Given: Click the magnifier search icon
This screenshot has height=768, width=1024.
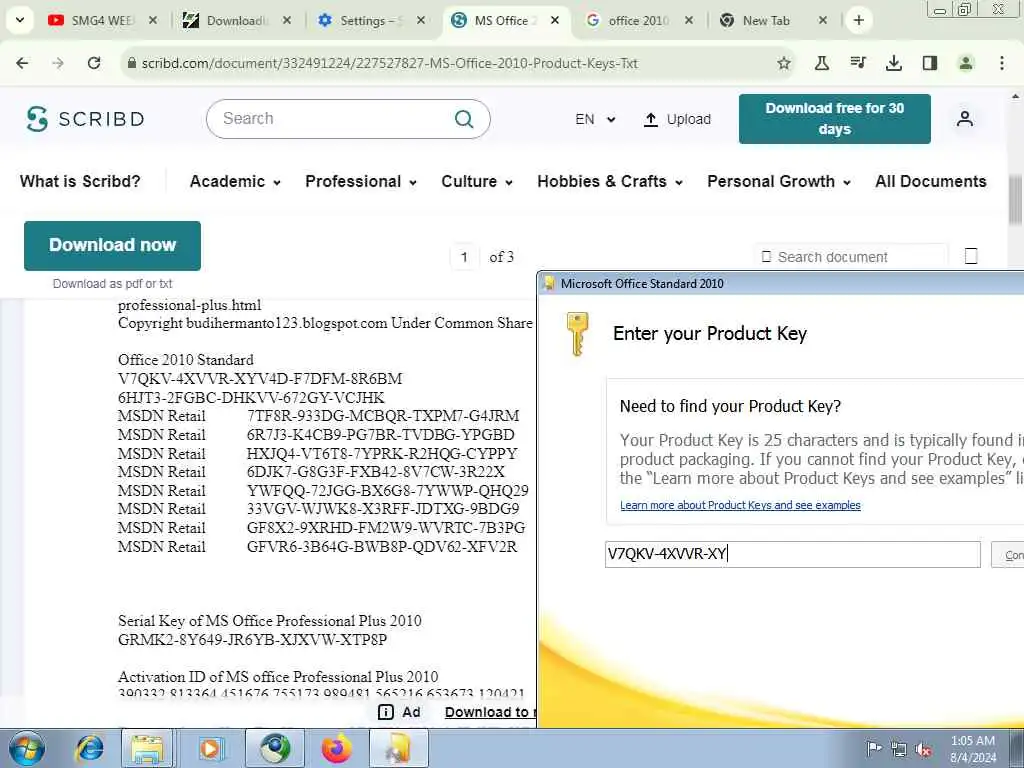Looking at the screenshot, I should pyautogui.click(x=464, y=119).
